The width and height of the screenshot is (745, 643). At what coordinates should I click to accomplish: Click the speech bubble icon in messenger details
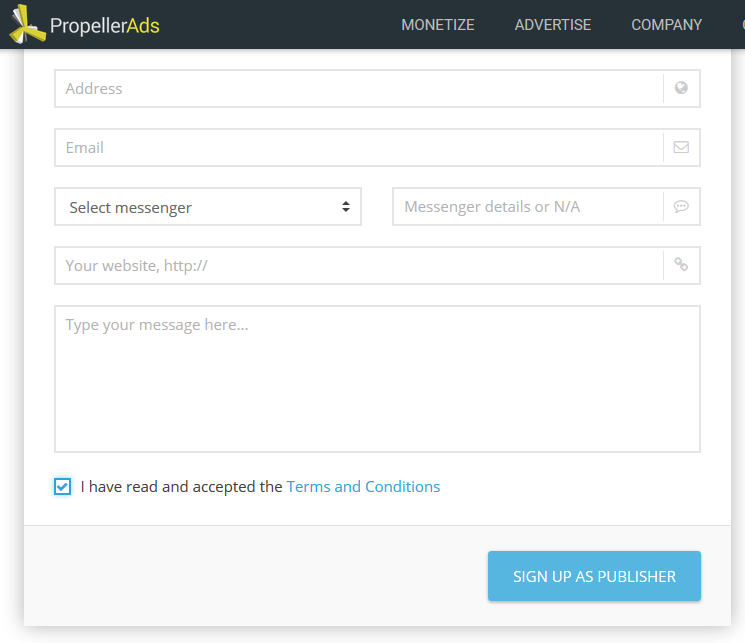pos(681,206)
